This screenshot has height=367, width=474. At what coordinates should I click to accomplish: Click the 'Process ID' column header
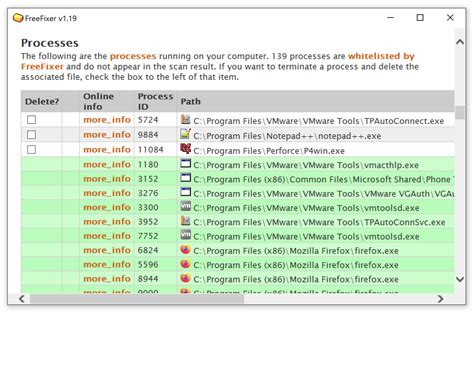point(155,101)
